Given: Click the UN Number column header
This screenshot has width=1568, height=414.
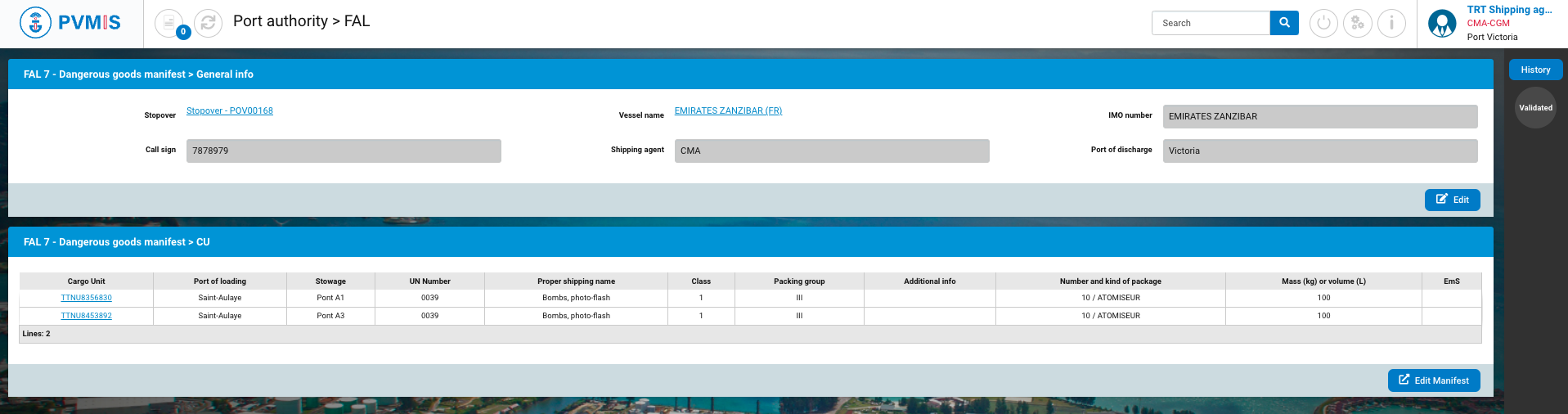Looking at the screenshot, I should (429, 281).
